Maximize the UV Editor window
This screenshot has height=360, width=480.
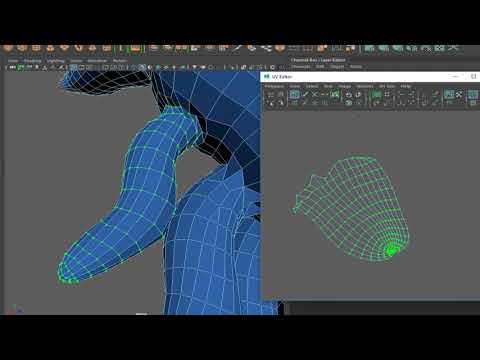coord(473,77)
